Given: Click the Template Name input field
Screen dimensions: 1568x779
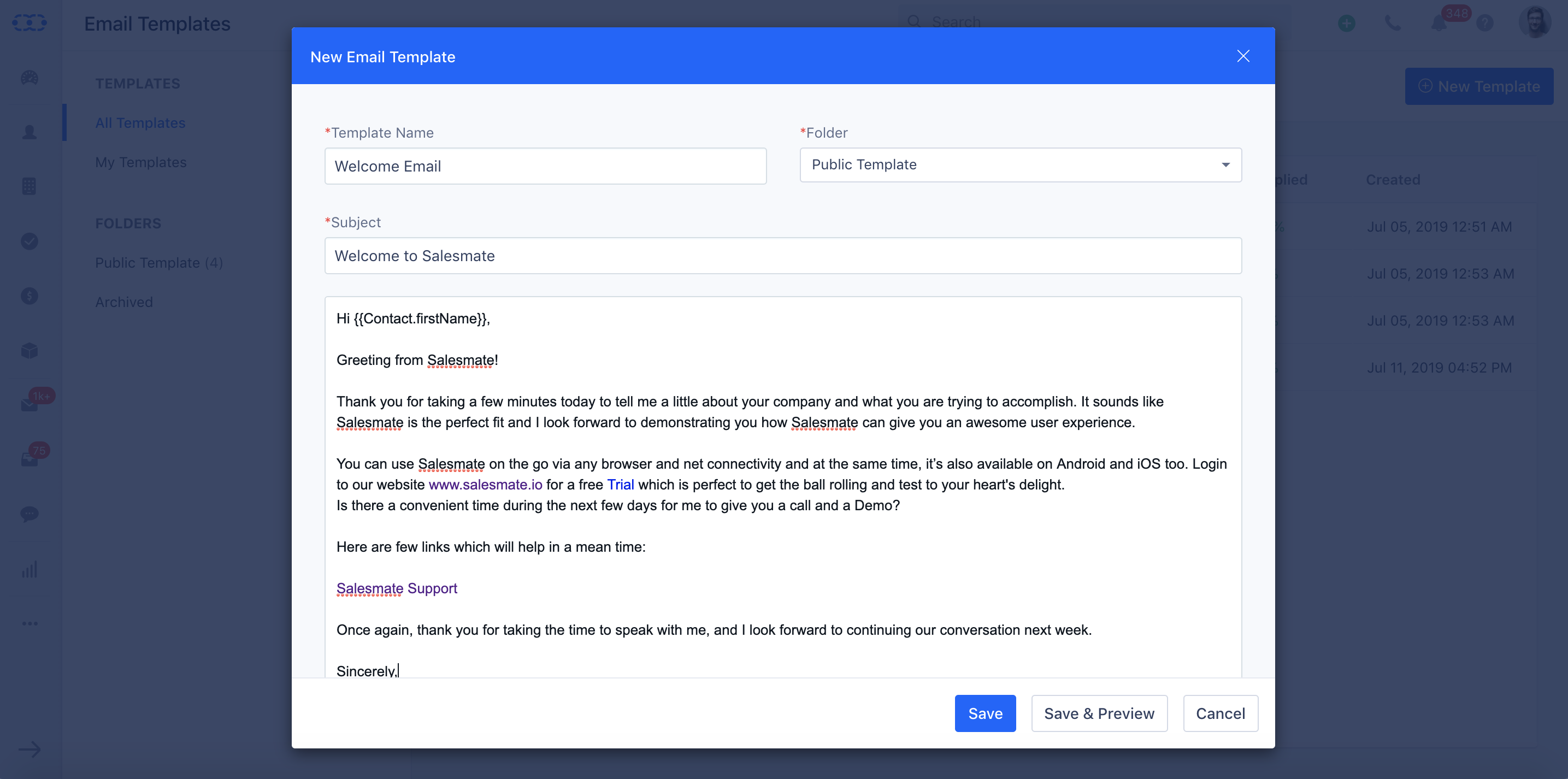Looking at the screenshot, I should click(x=547, y=165).
